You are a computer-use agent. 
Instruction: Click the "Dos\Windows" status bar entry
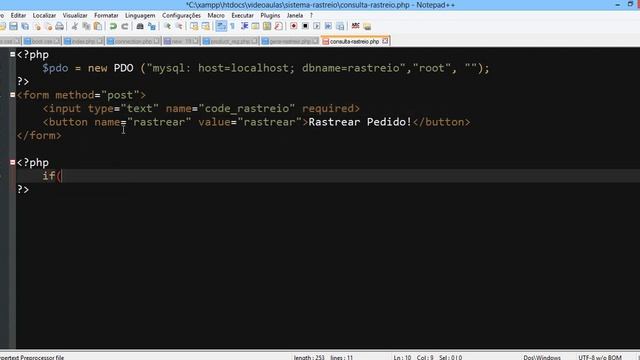coord(542,357)
